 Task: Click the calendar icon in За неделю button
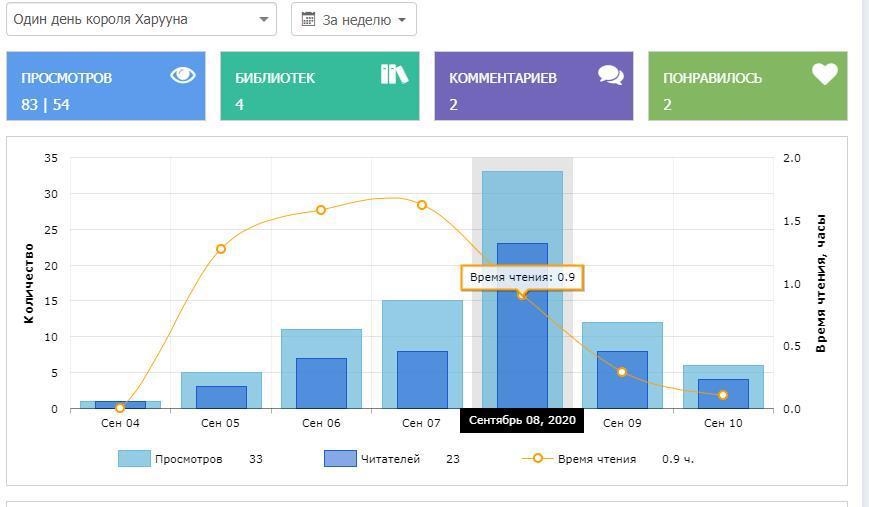[308, 20]
